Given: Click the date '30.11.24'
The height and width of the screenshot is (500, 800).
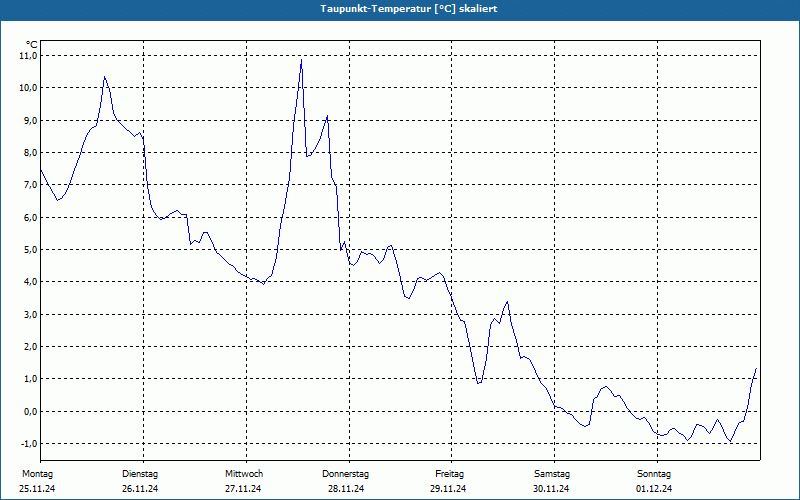Looking at the screenshot, I should [551, 489].
